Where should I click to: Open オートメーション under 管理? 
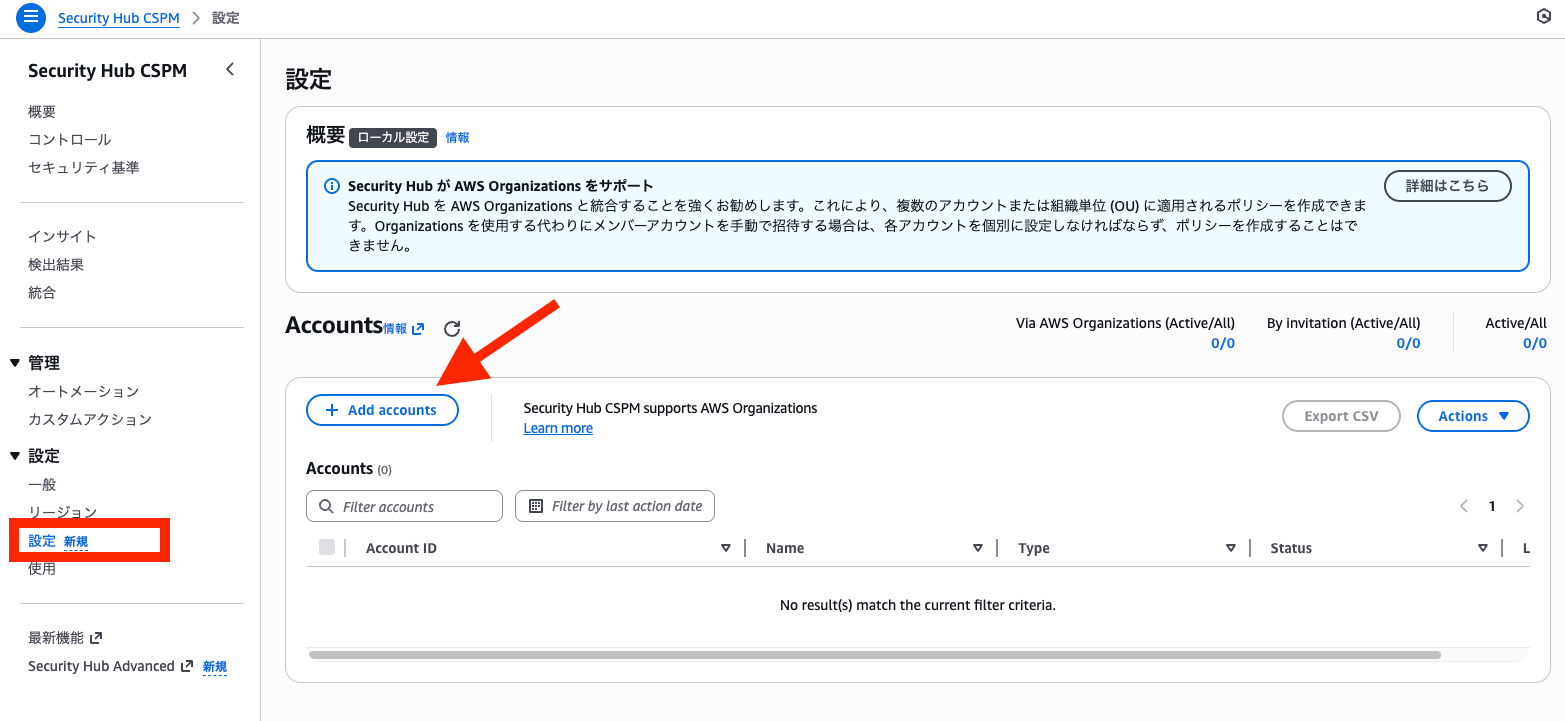click(84, 392)
